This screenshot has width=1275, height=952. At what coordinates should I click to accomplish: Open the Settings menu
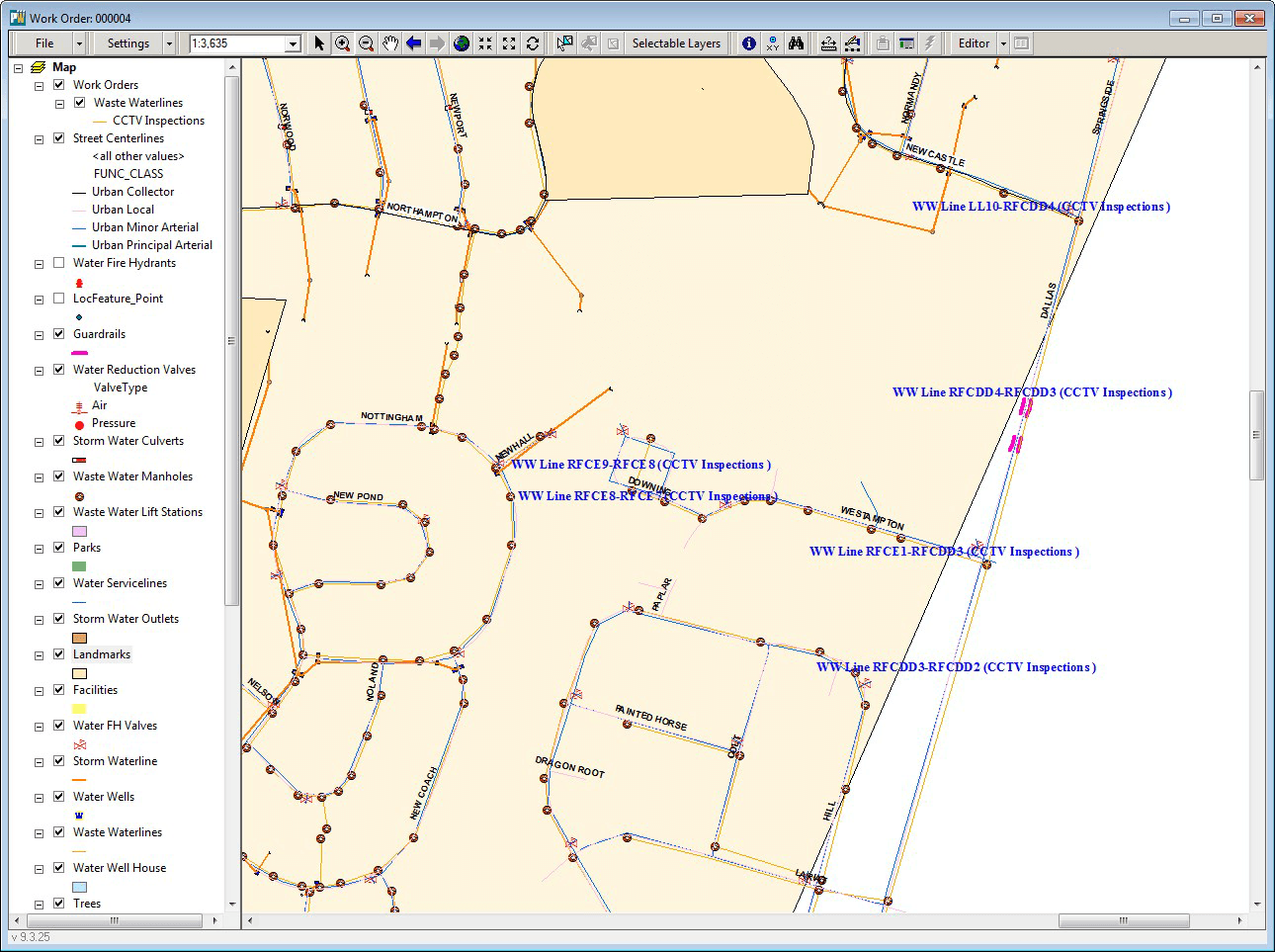click(127, 43)
